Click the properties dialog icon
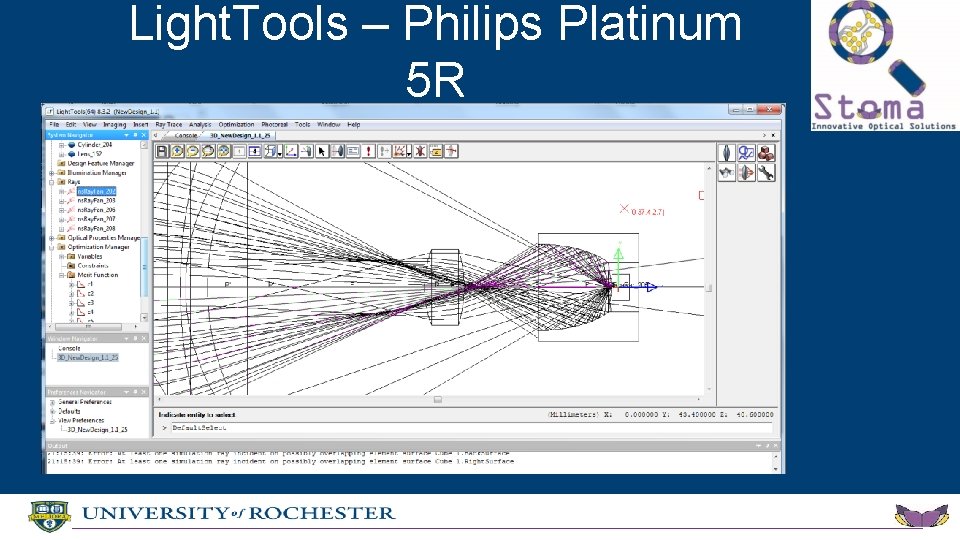Viewport: 960px width, 540px height. (x=353, y=151)
